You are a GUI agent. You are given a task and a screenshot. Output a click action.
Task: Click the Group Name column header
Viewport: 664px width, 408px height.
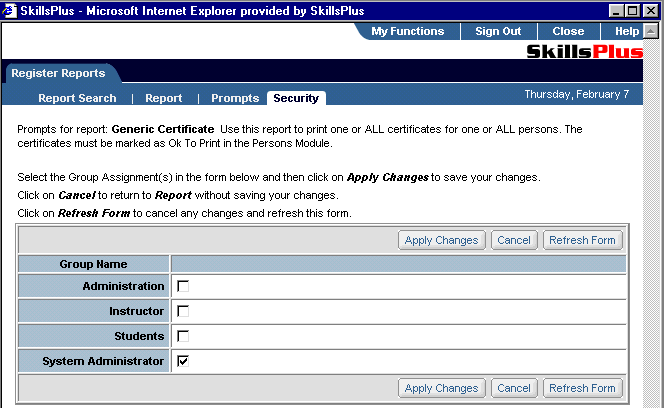coord(93,264)
